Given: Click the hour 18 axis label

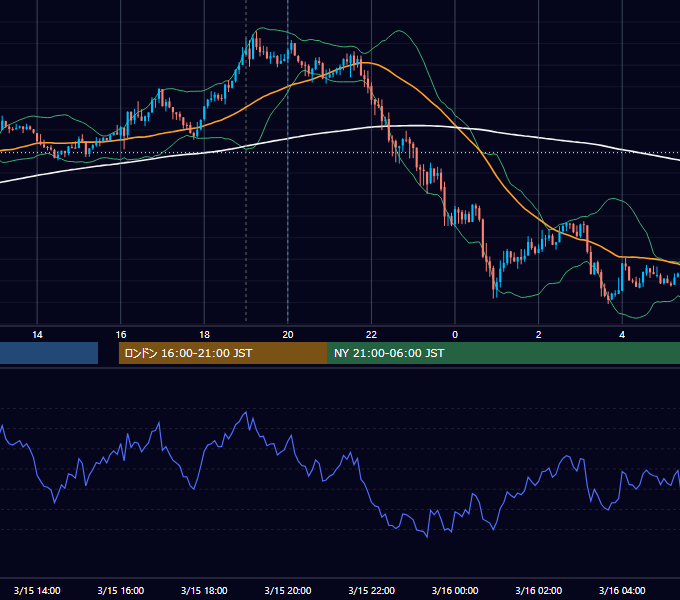Looking at the screenshot, I should [x=204, y=335].
